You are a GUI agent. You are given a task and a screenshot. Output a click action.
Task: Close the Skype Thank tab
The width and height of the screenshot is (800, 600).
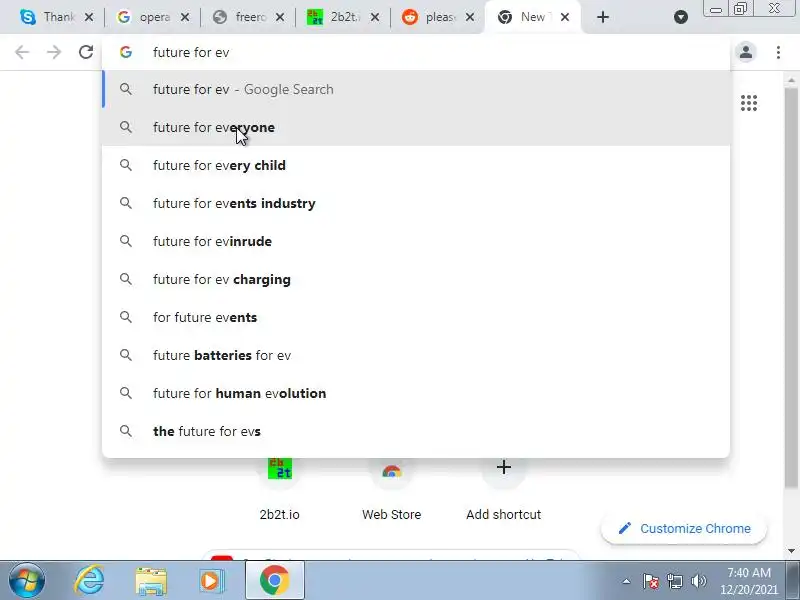pos(89,17)
